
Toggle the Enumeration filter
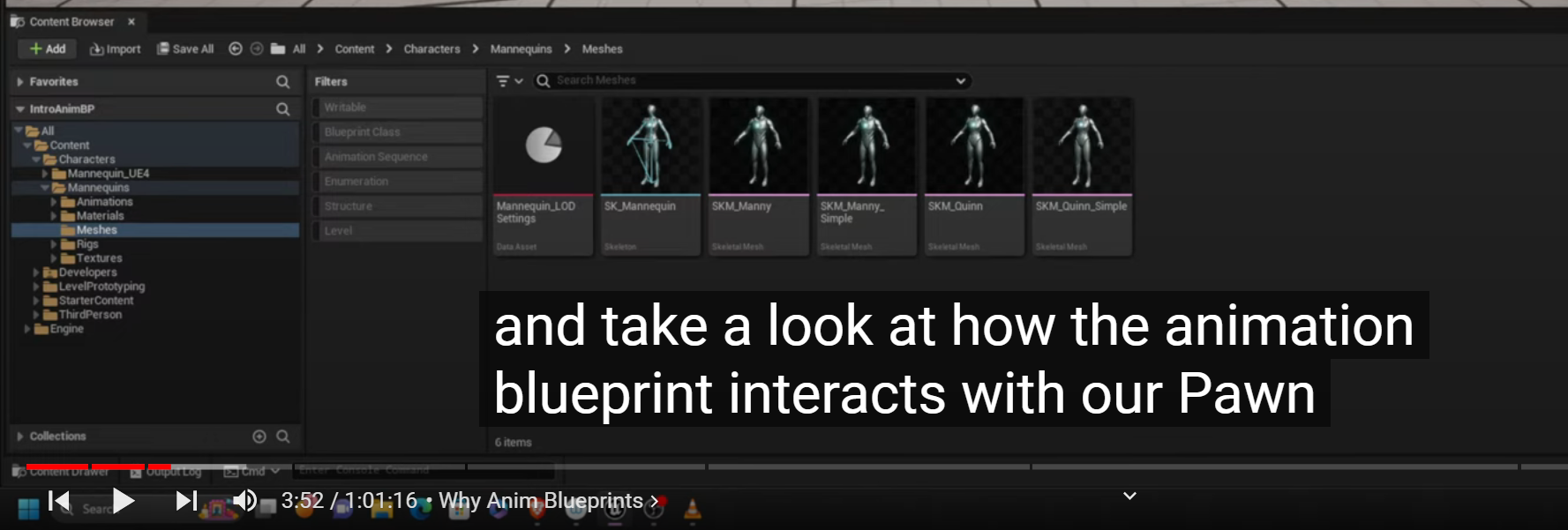397,182
